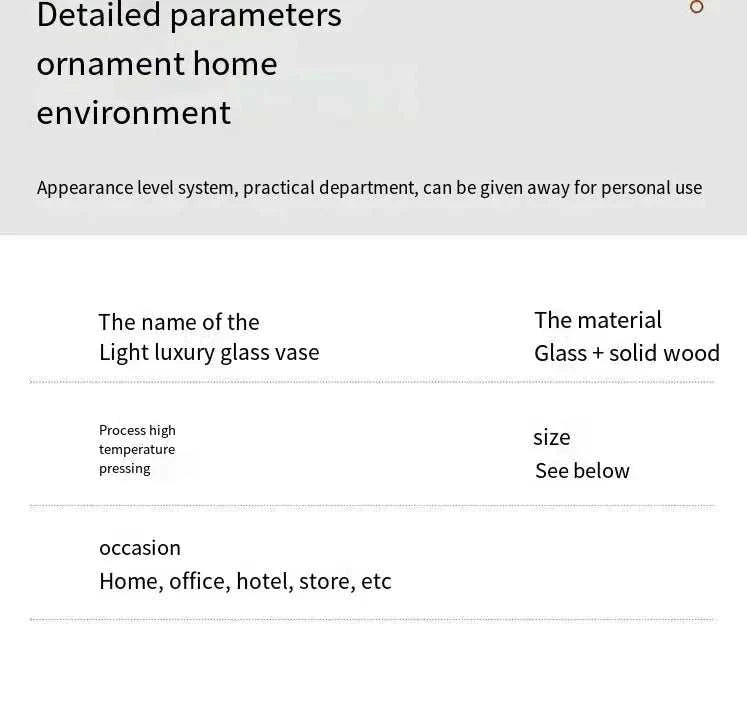Screen dimensions: 747x706
Task: Select the word 'temperature'
Action: (137, 449)
